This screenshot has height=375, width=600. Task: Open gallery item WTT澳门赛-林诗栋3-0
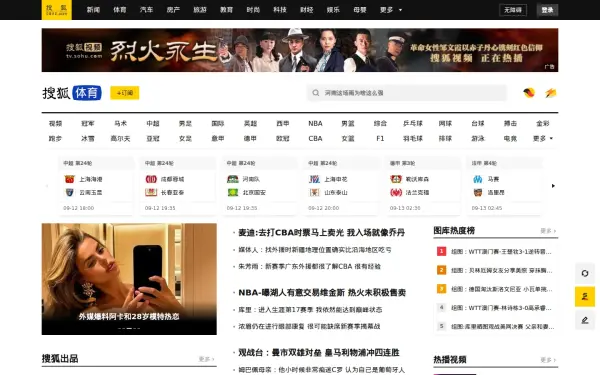pos(501,308)
